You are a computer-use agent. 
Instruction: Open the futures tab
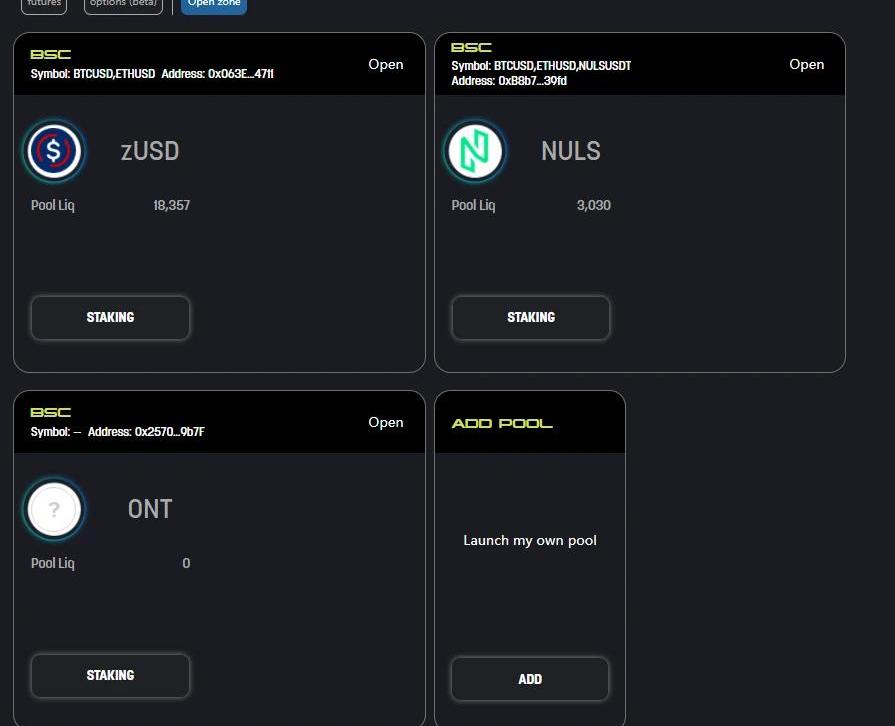point(44,4)
